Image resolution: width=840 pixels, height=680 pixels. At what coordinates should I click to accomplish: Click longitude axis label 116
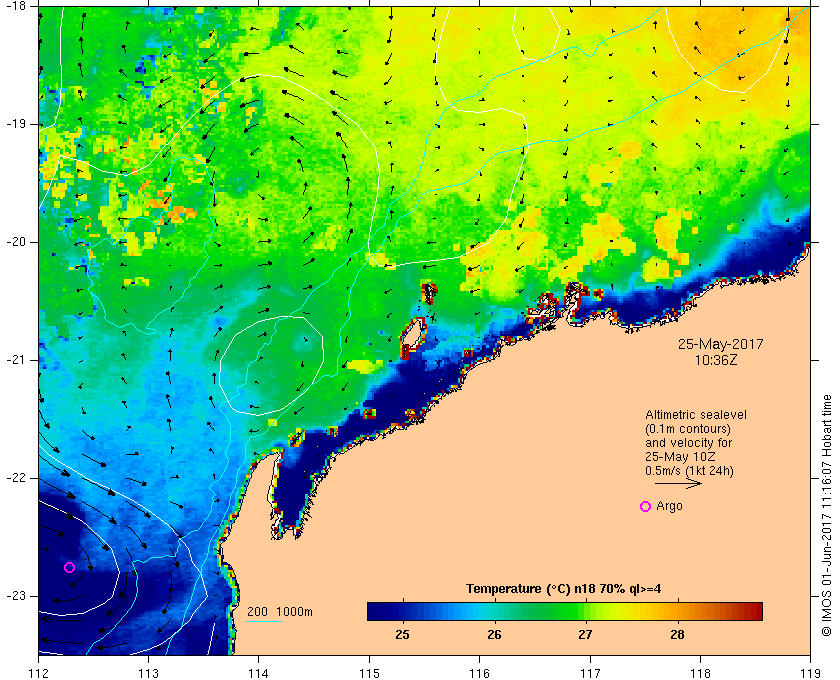(x=479, y=672)
